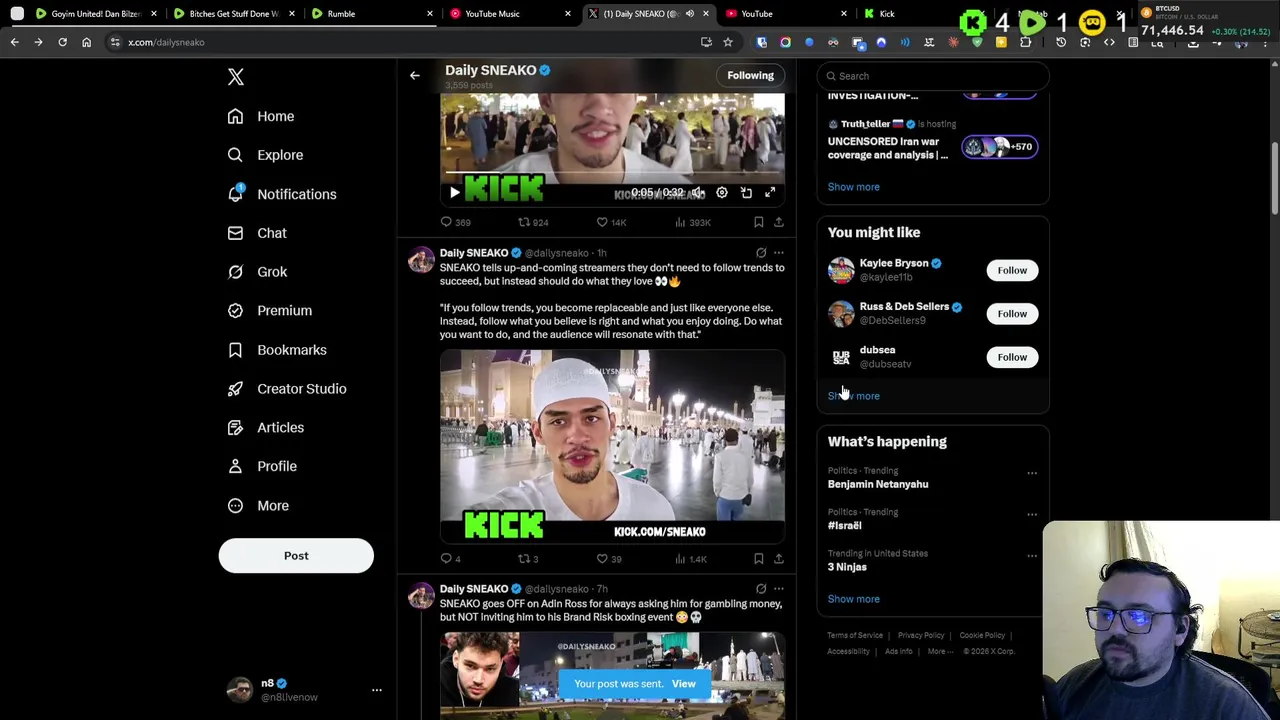Open picture-in-picture on first video
The image size is (1280, 720).
746,193
